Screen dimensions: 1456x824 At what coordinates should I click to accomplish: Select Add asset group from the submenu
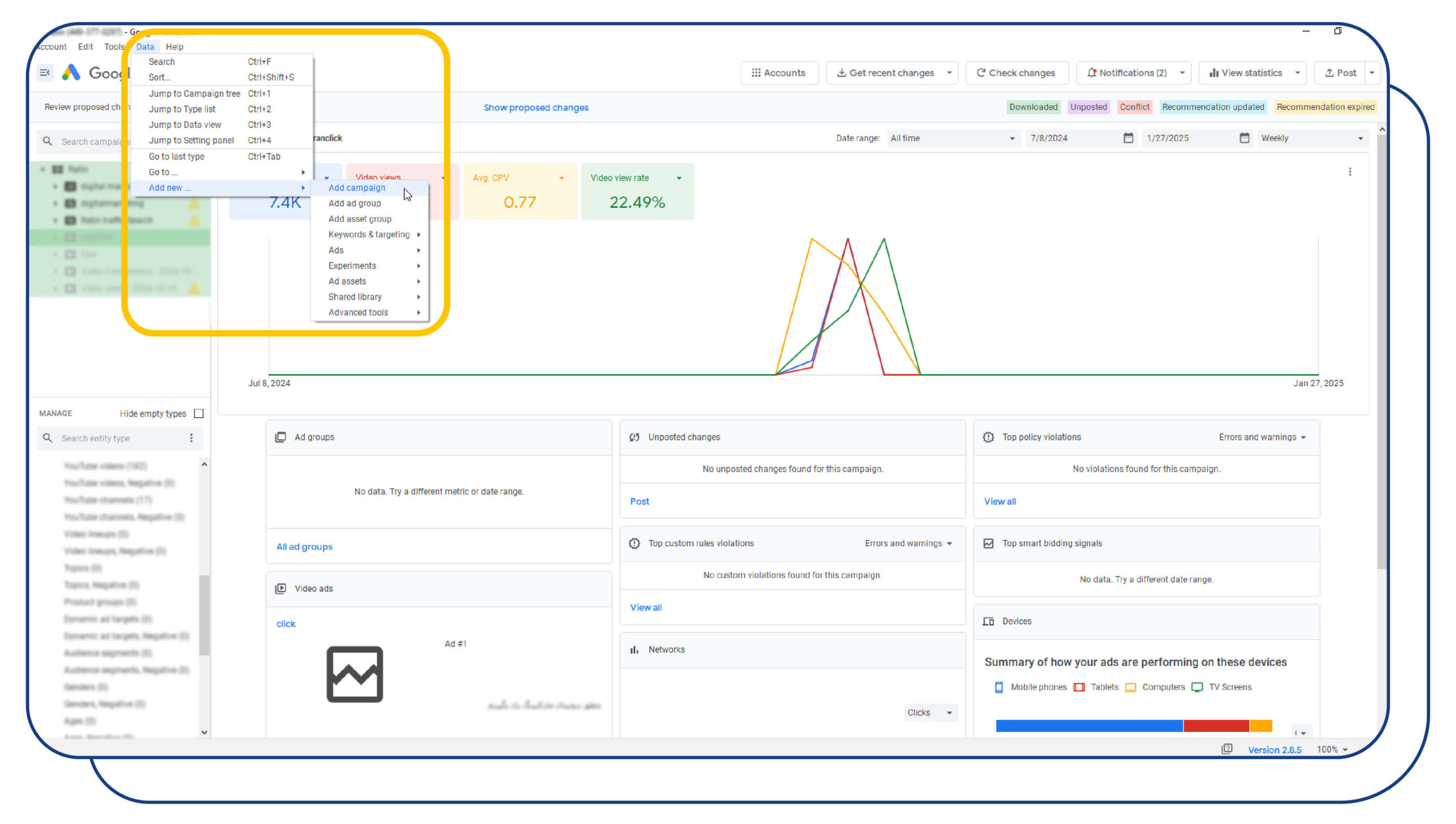pyautogui.click(x=369, y=219)
